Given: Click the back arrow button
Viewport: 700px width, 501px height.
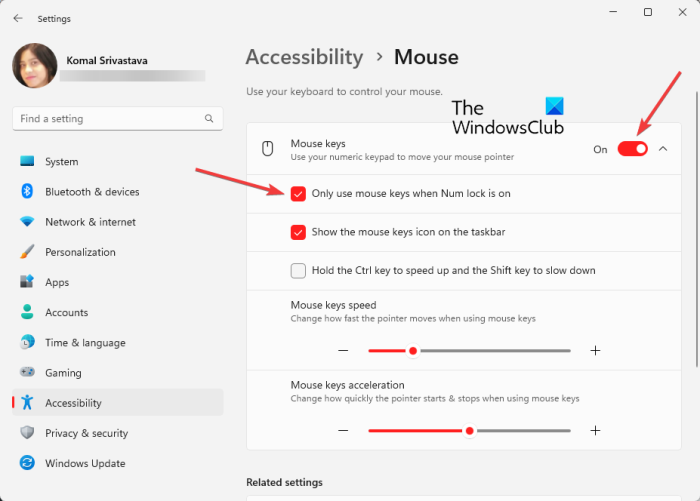Looking at the screenshot, I should [x=18, y=18].
